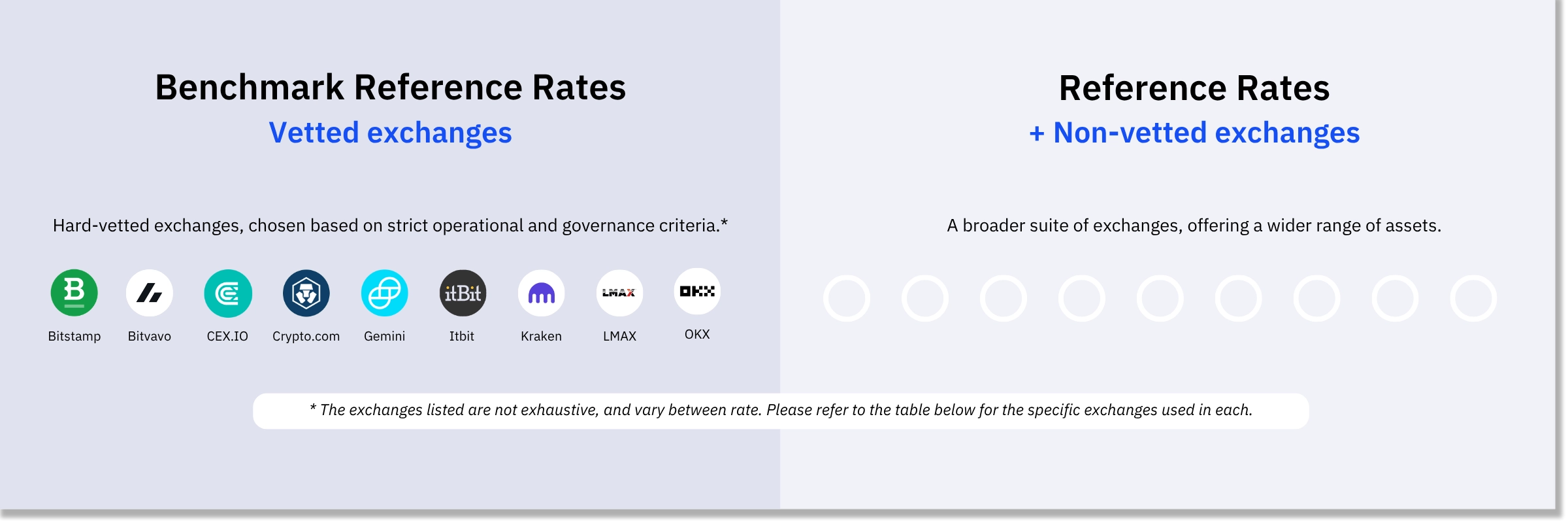The height and width of the screenshot is (523, 1568).
Task: Click the "OKX" text label
Action: pyautogui.click(x=697, y=334)
